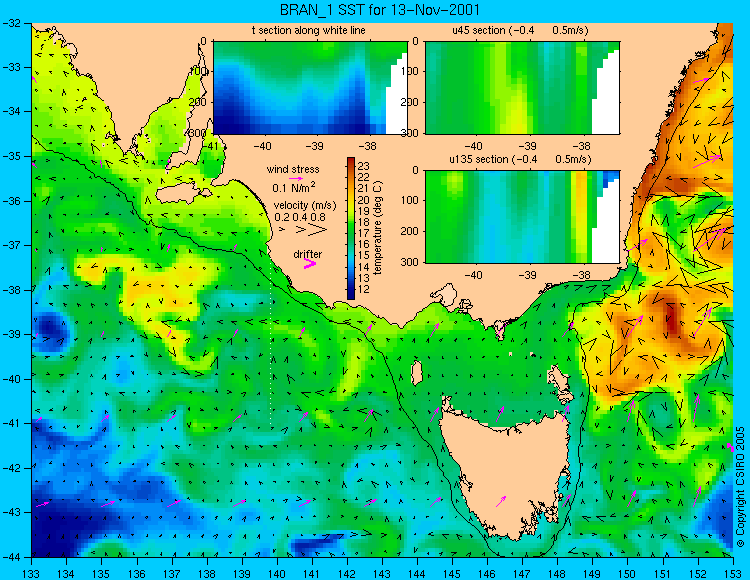Click the 'u45 section (-0.4 0.5m/s)' label
Screen dimensions: 750x580
coord(520,30)
